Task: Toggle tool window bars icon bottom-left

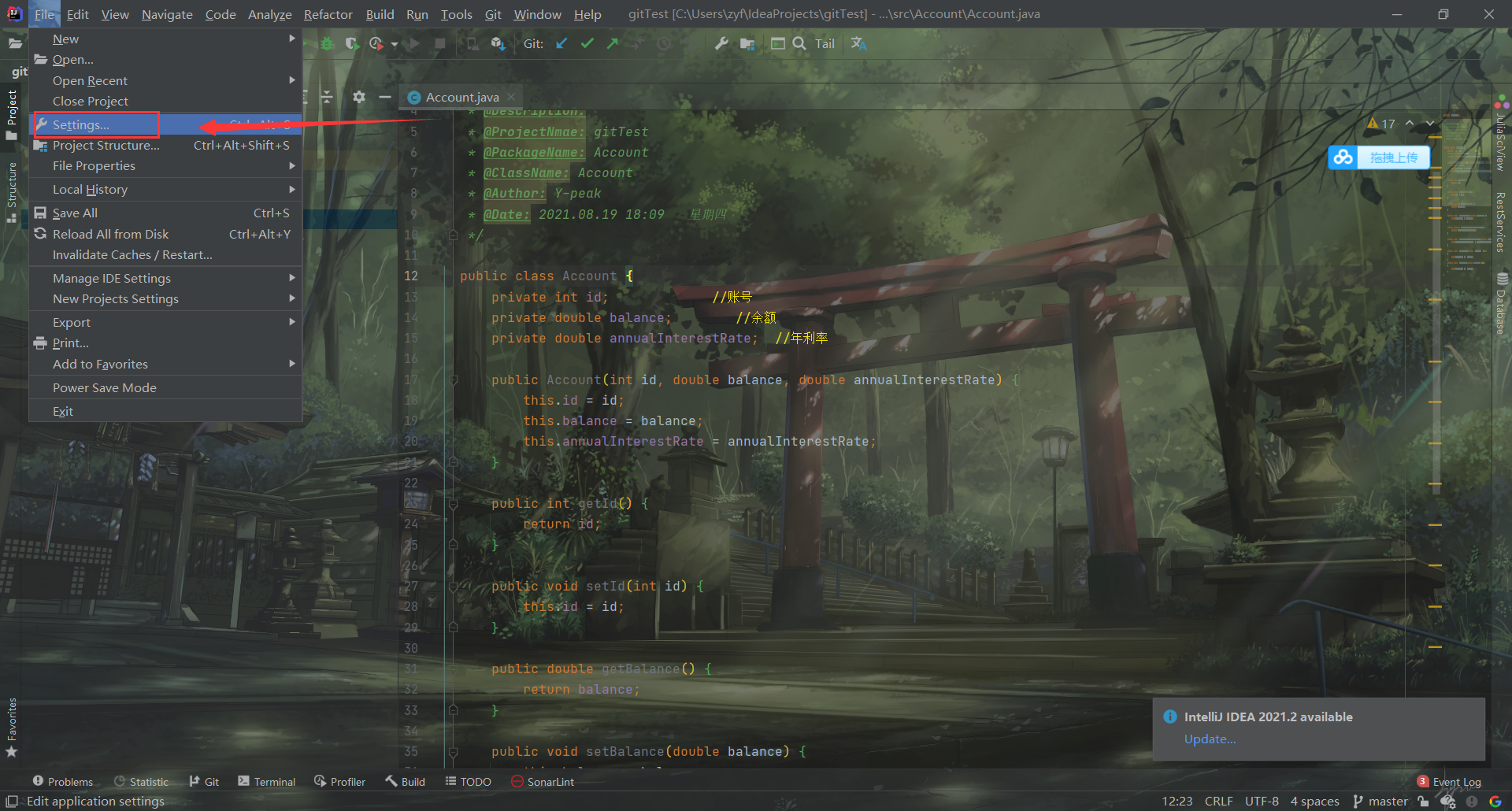Action: click(x=12, y=801)
